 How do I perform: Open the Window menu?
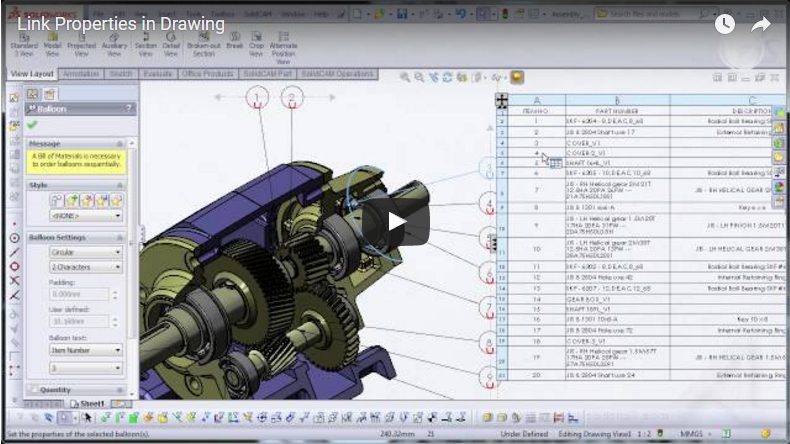pos(292,14)
